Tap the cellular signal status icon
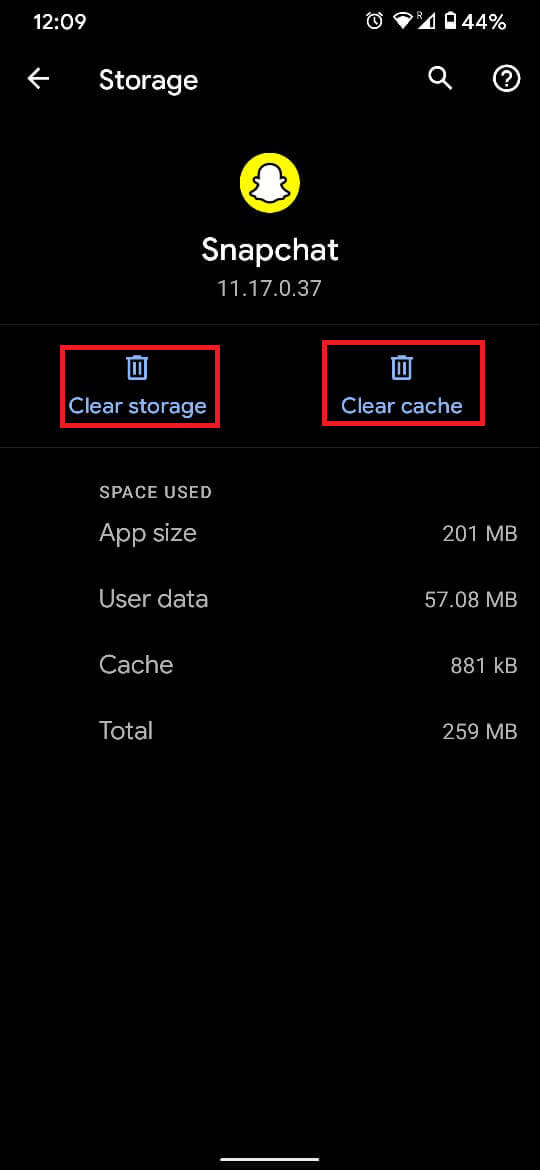This screenshot has width=540, height=1170. (x=426, y=22)
